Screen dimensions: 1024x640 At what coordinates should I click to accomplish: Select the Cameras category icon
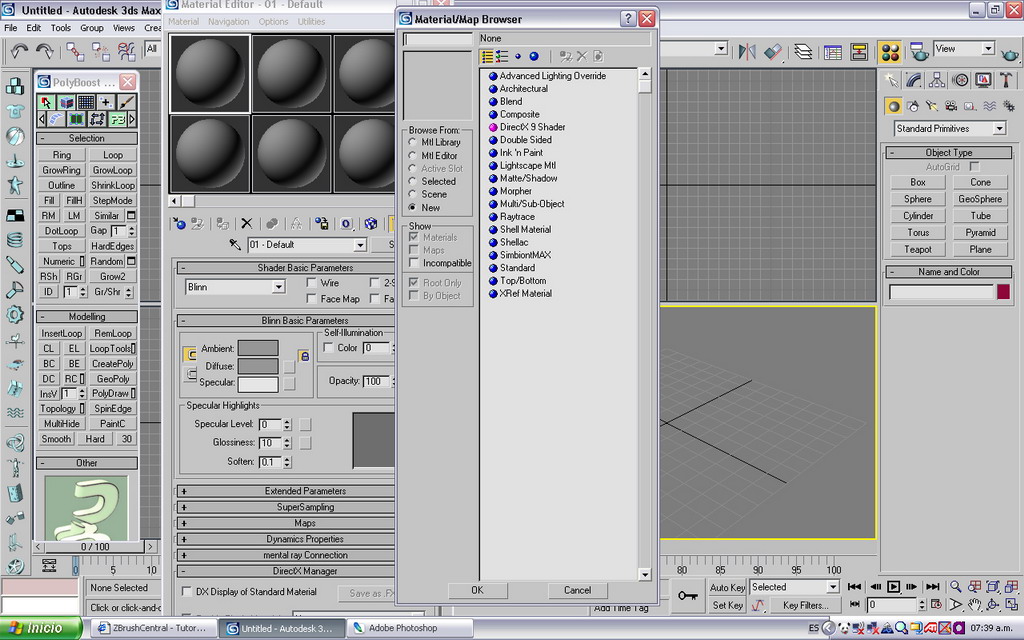click(952, 106)
